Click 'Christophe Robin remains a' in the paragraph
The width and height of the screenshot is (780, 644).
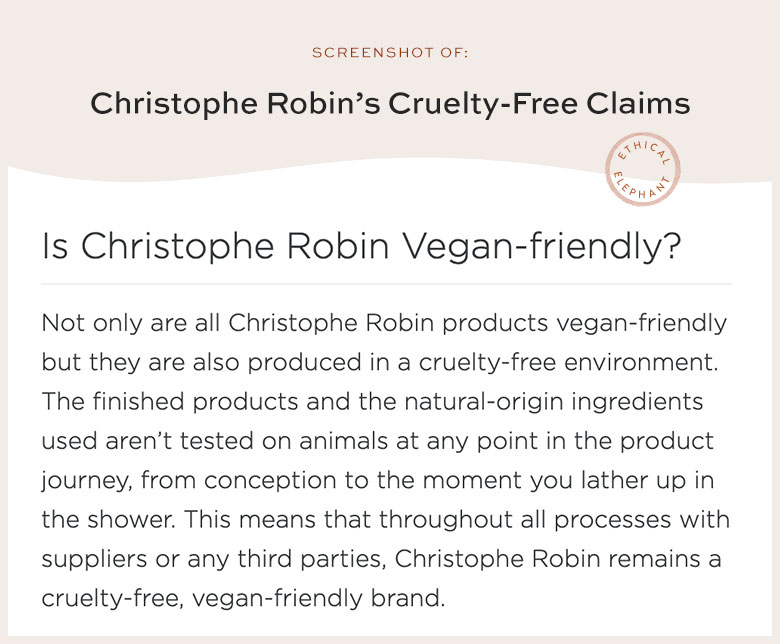pos(558,558)
